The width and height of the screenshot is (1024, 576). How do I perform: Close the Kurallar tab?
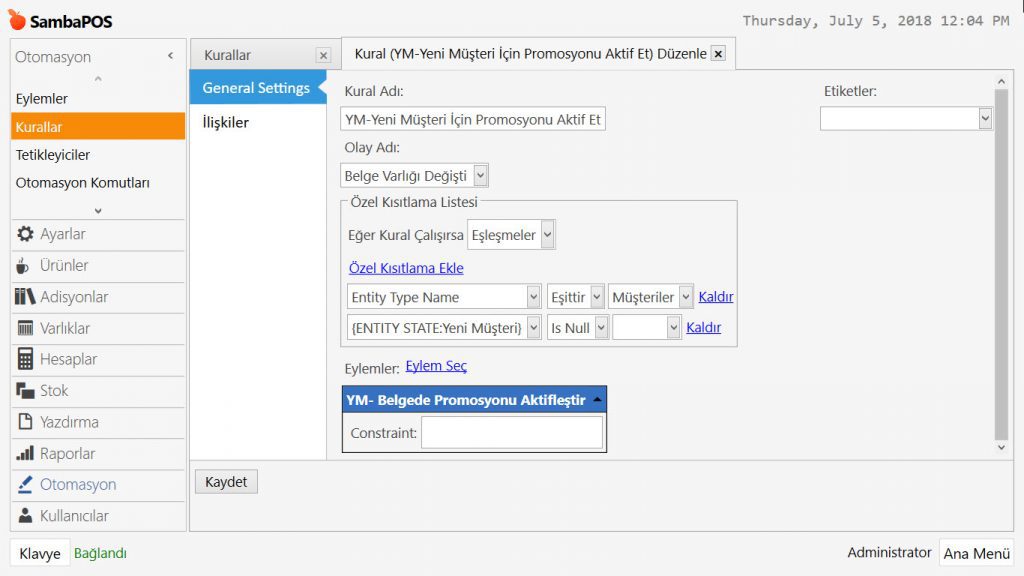coord(322,56)
